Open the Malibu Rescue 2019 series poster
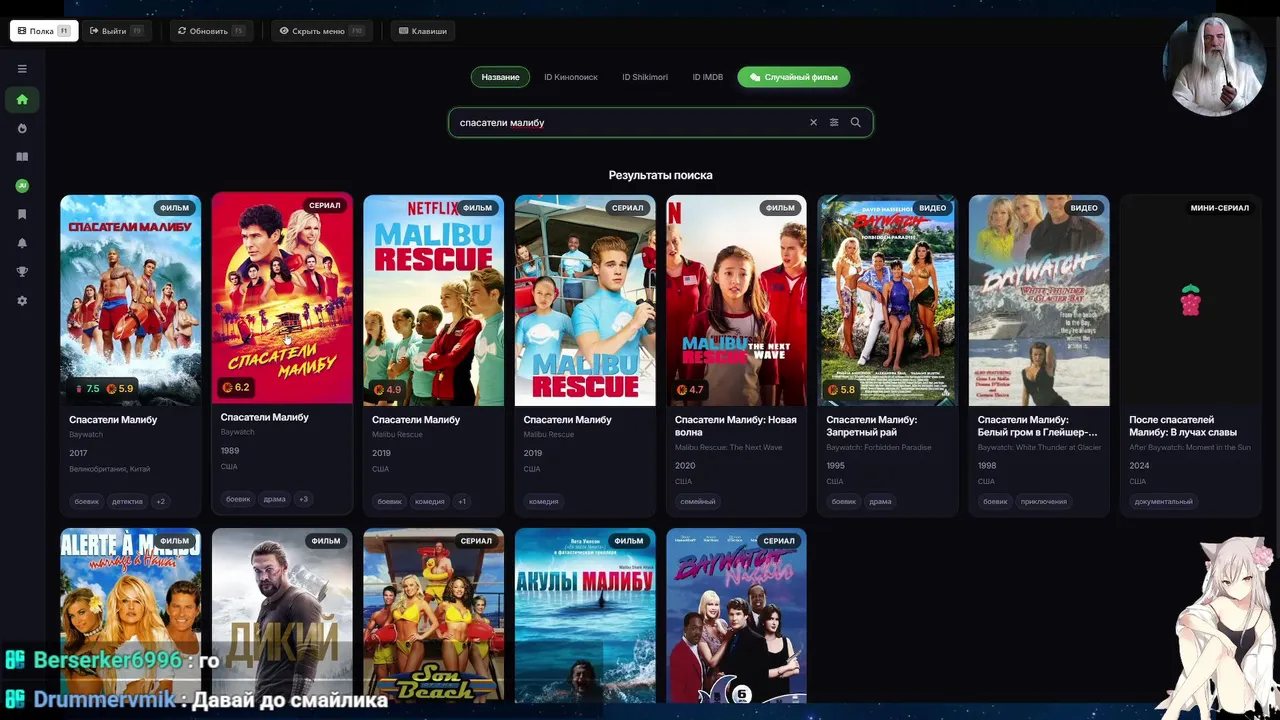The width and height of the screenshot is (1280, 720). [x=585, y=300]
